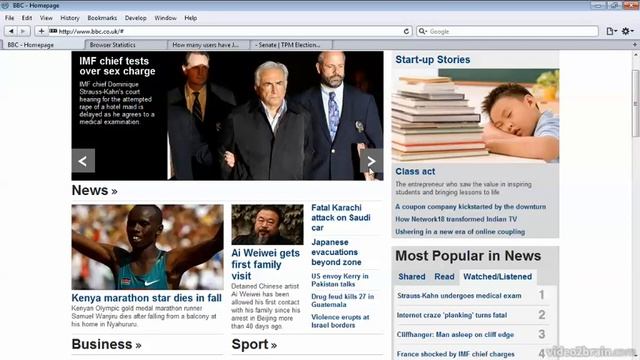Image resolution: width=640 pixels, height=360 pixels.
Task: Reload the page with the refresh icon
Action: 406,31
